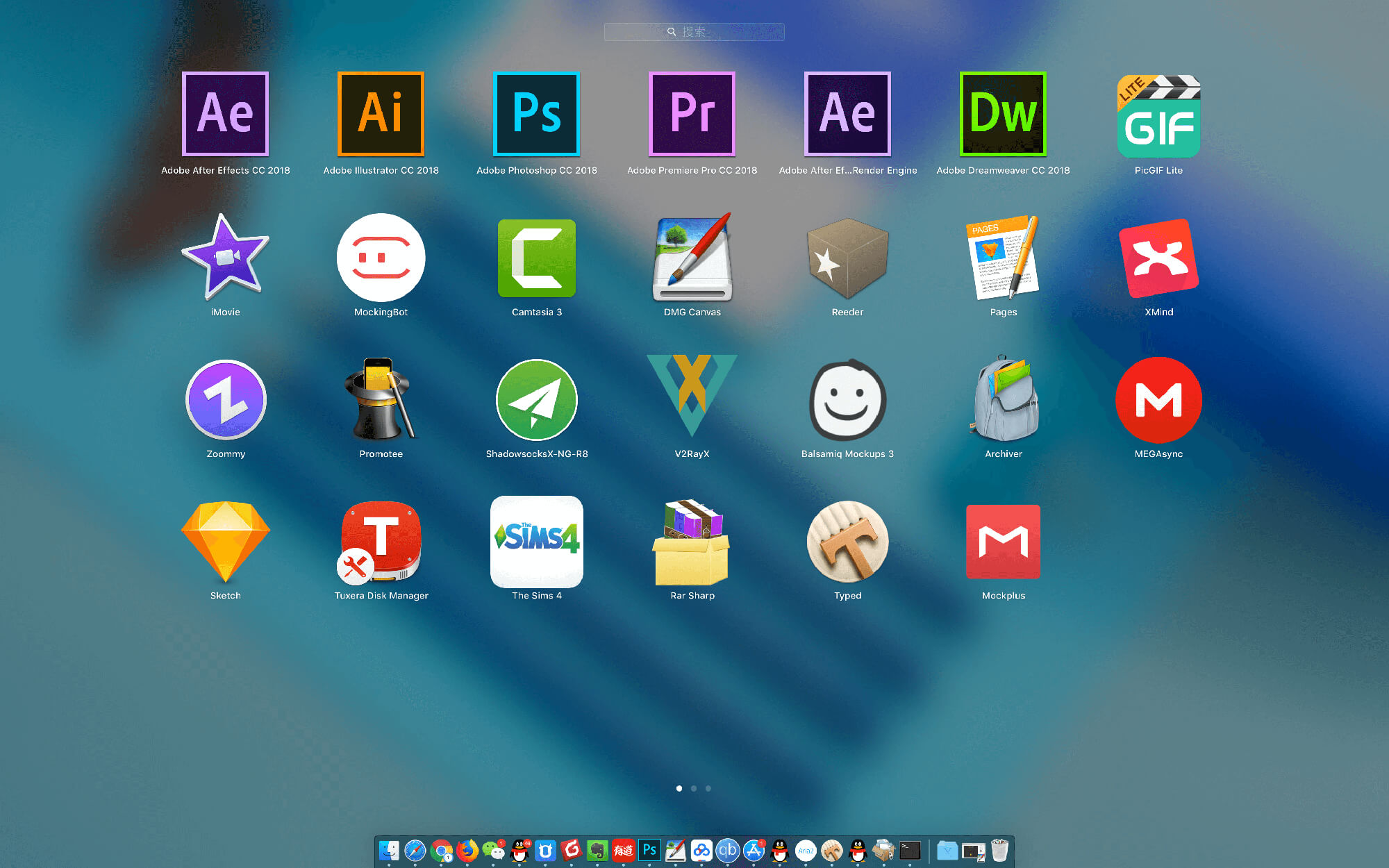1389x868 pixels.
Task: Open Typed from the dock
Action: coord(832,850)
